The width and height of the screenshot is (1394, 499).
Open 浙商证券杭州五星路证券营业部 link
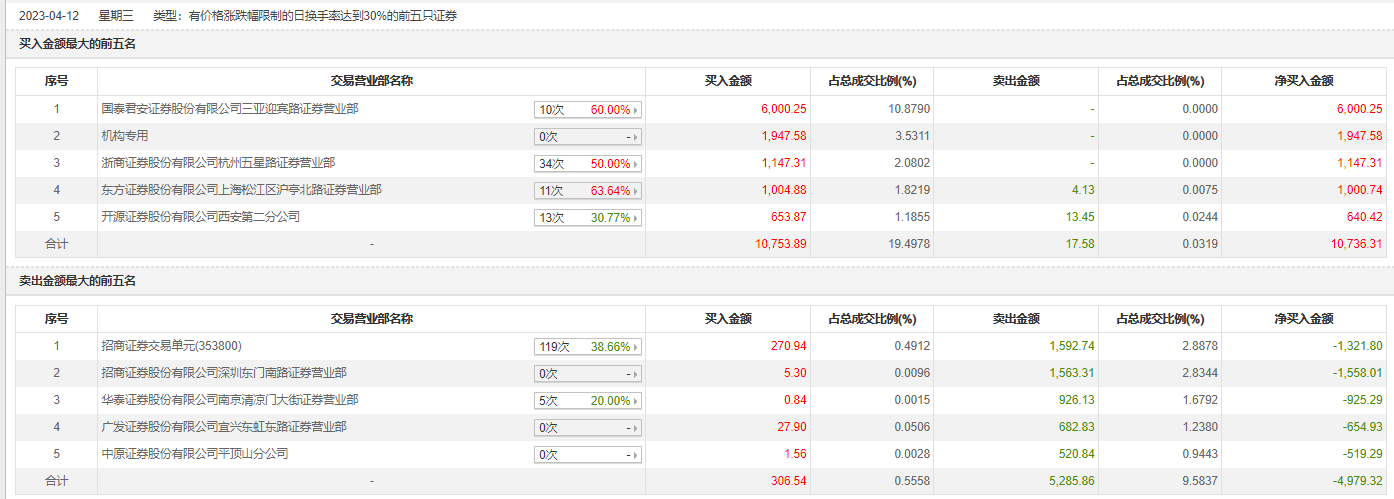(218, 163)
